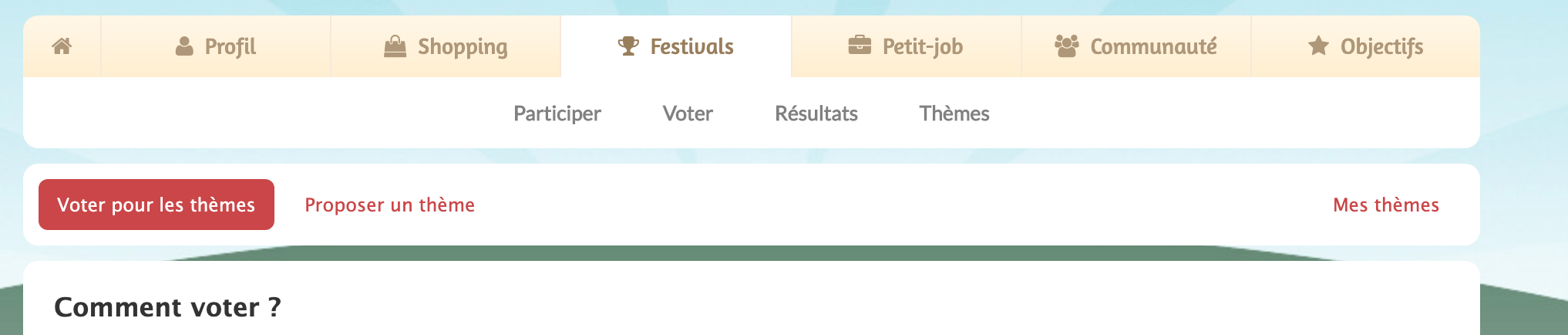Click the Objectifs star icon
Screen dimensions: 1568x335
pos(1318,46)
